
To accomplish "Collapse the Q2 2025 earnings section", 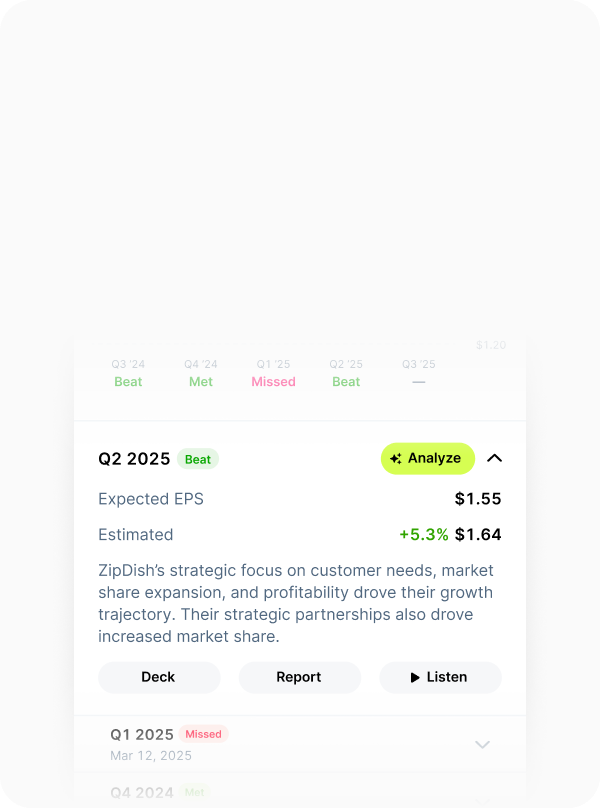I will pyautogui.click(x=494, y=458).
